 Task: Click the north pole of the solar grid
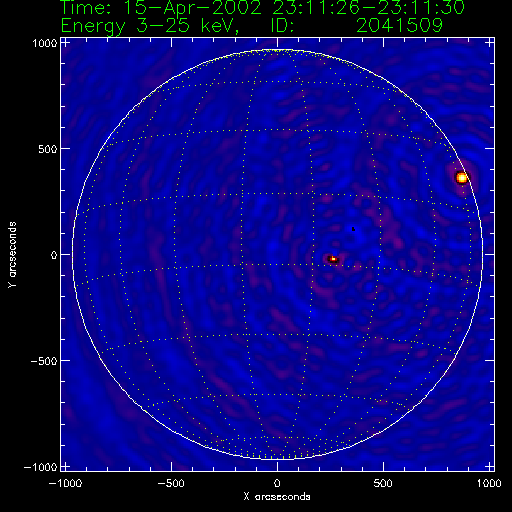277,51
